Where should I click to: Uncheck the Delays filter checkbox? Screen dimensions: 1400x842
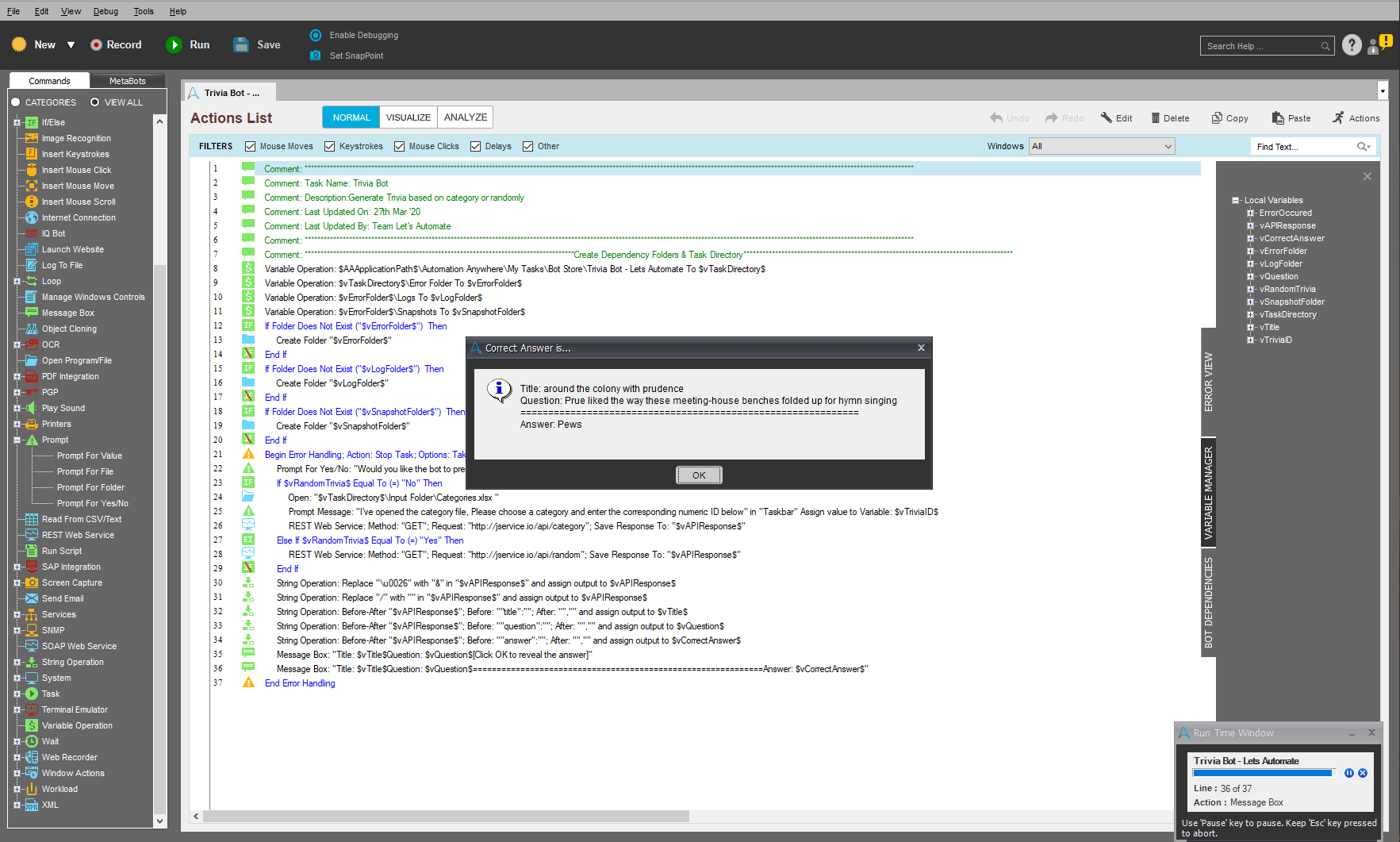click(475, 147)
